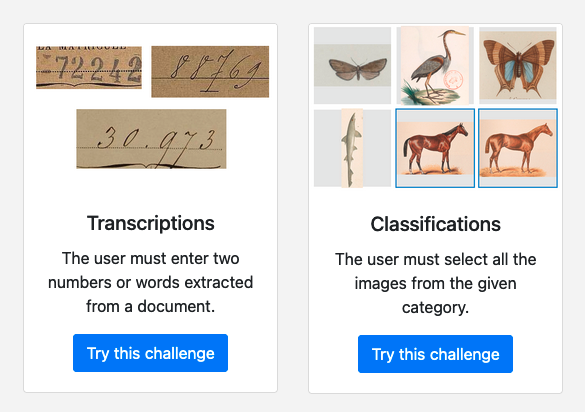Select the gray moth image
The image size is (585, 412).
[x=353, y=65]
